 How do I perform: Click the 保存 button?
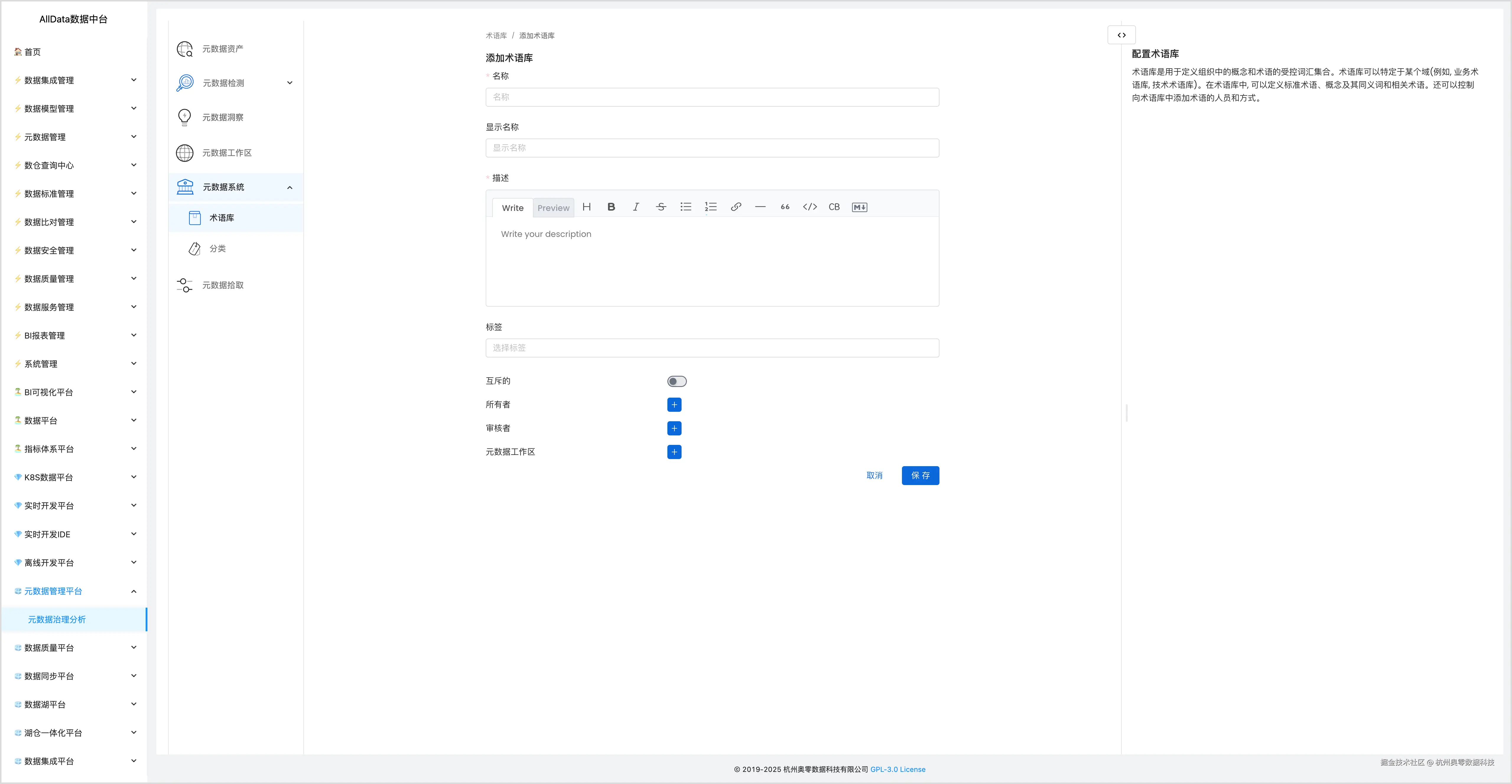click(920, 475)
